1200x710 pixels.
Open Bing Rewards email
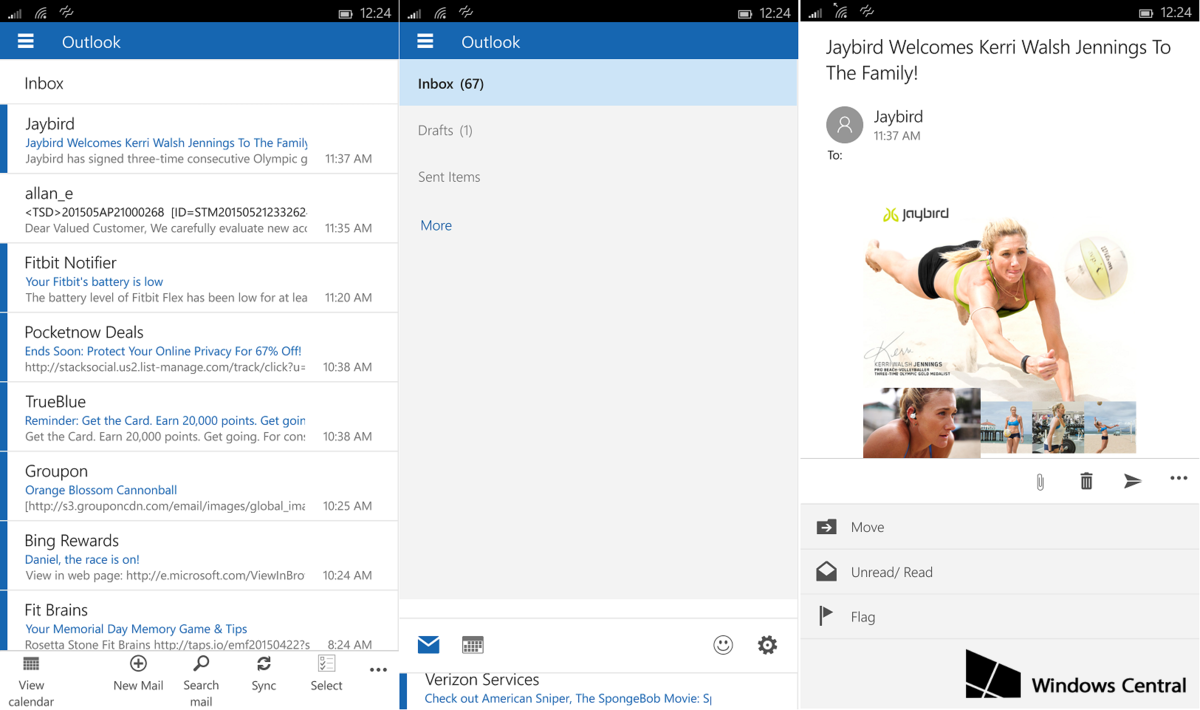199,556
